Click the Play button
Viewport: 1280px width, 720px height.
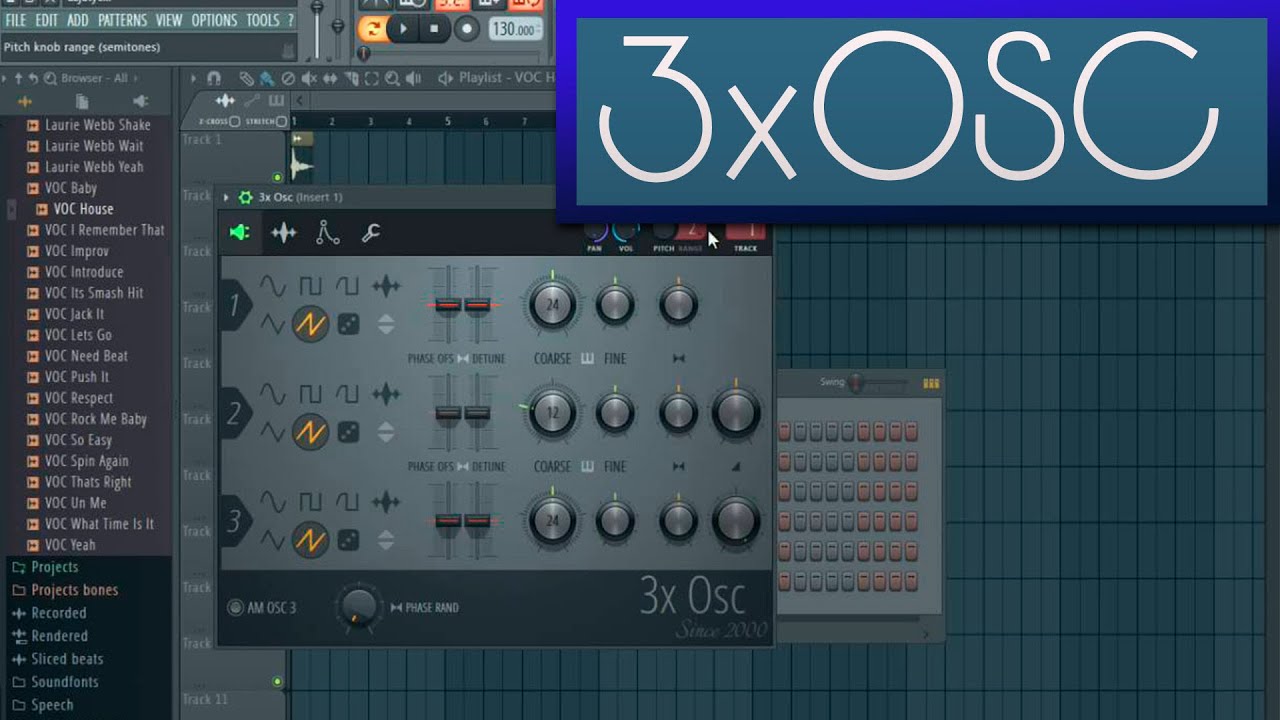403,28
